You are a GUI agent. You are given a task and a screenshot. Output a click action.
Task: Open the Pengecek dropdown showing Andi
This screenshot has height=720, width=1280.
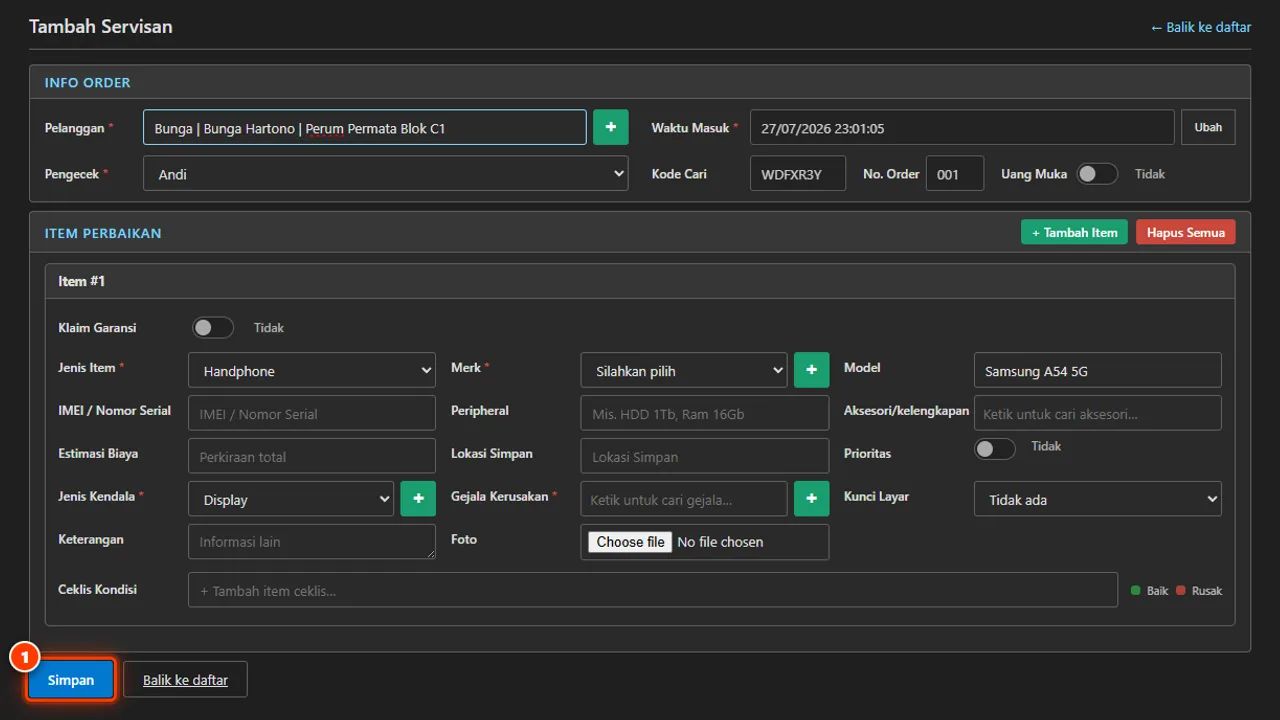[386, 174]
